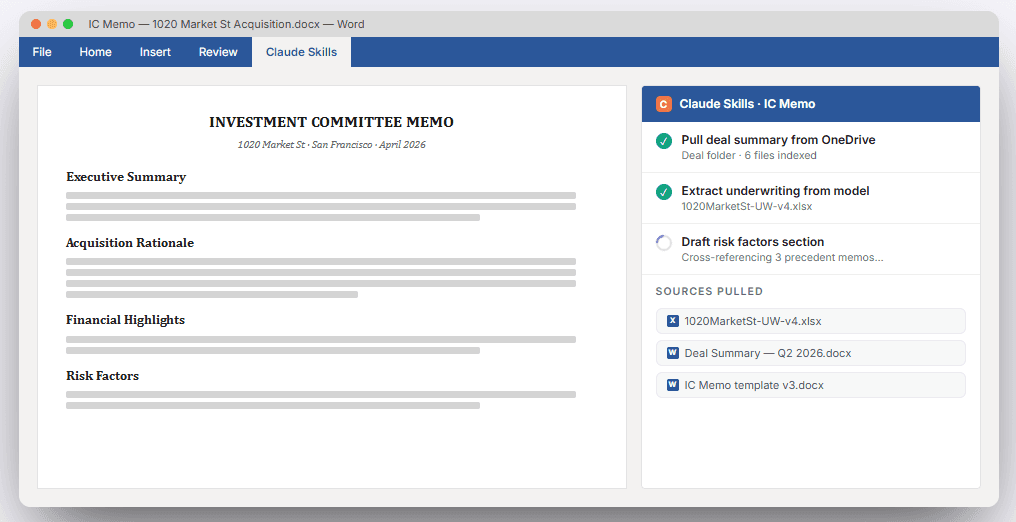1016x522 pixels.
Task: Click the Executive Summary heading
Action: pyautogui.click(x=126, y=177)
